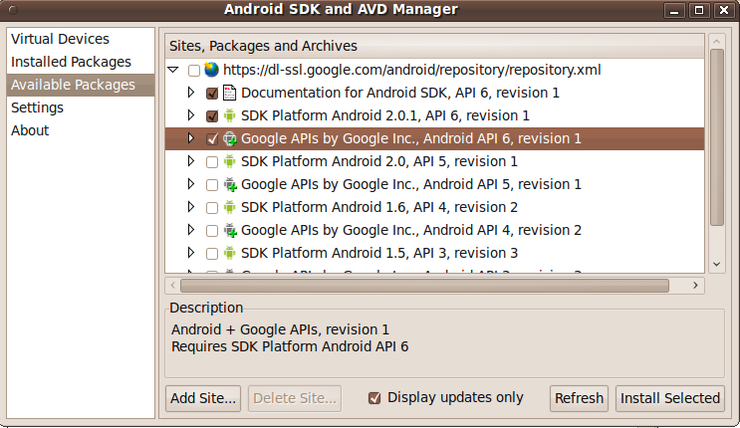Click Android robot icon for SDK Platform 2.0.1
This screenshot has height=428, width=740.
[229, 116]
